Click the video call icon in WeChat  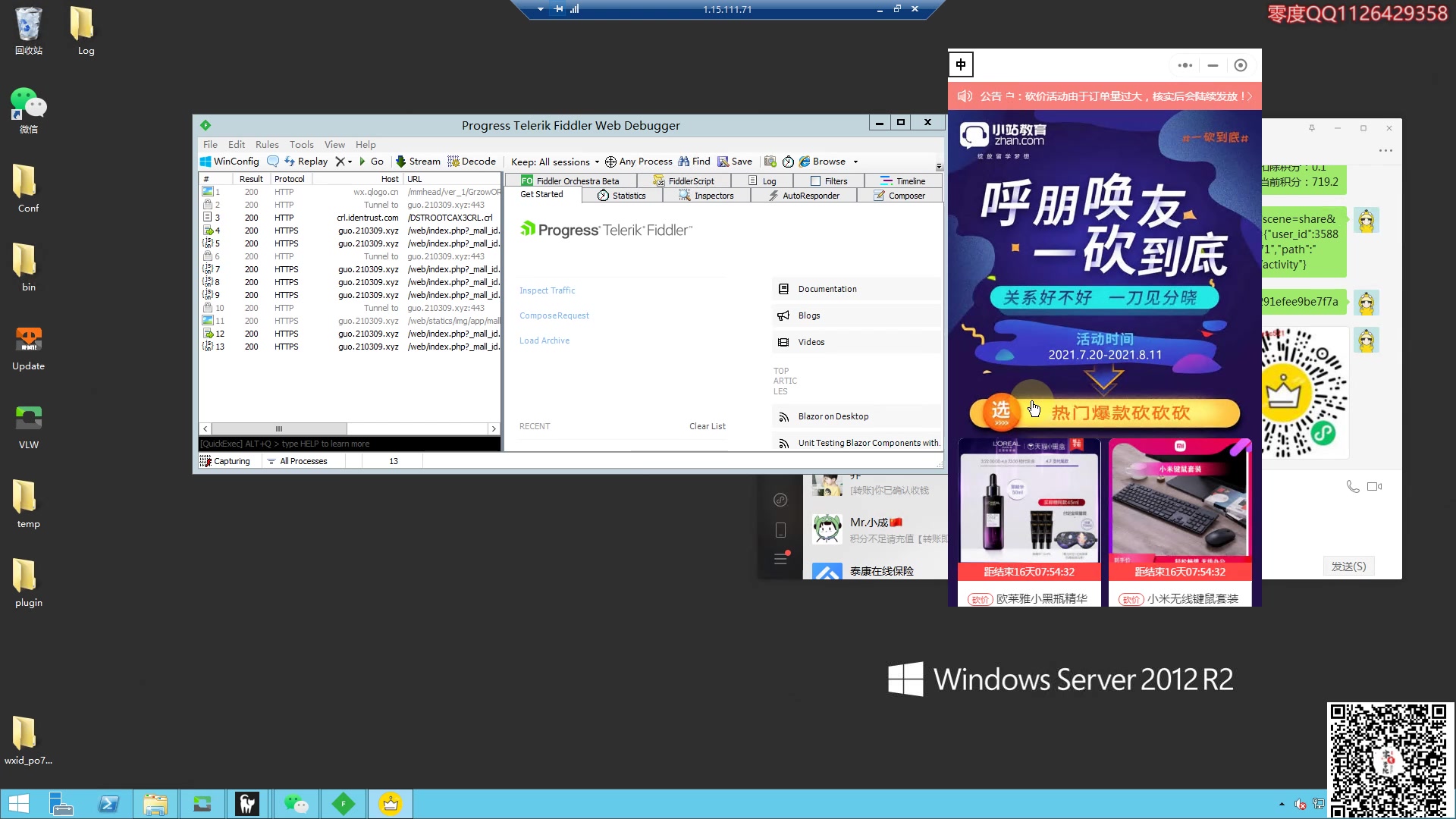tap(1374, 486)
